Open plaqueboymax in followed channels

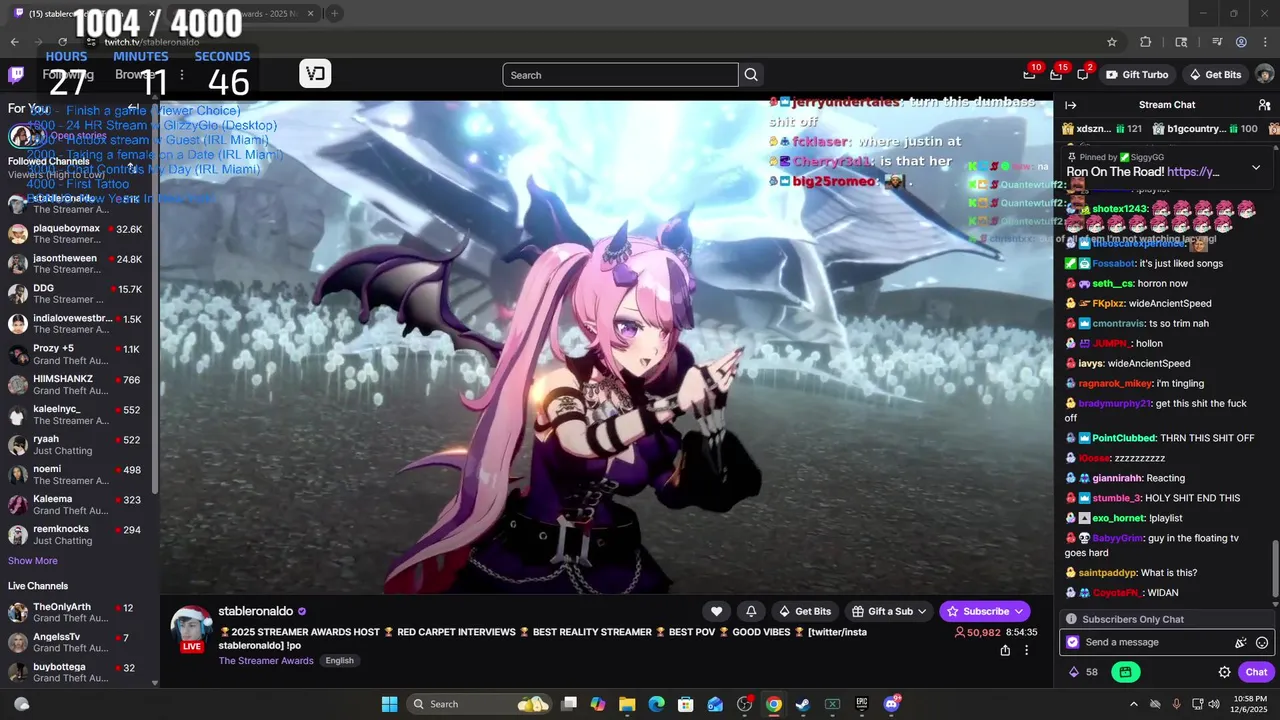point(79,234)
